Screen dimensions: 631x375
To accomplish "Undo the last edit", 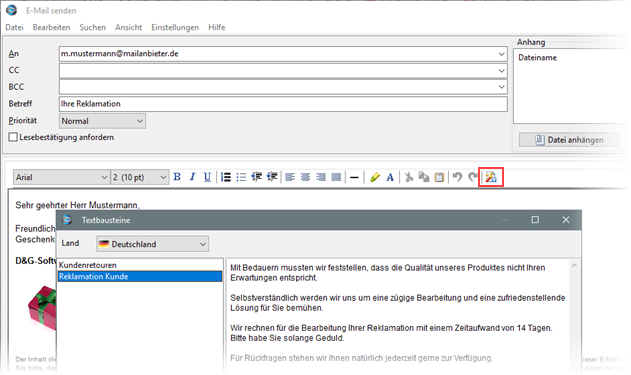I will (x=457, y=177).
